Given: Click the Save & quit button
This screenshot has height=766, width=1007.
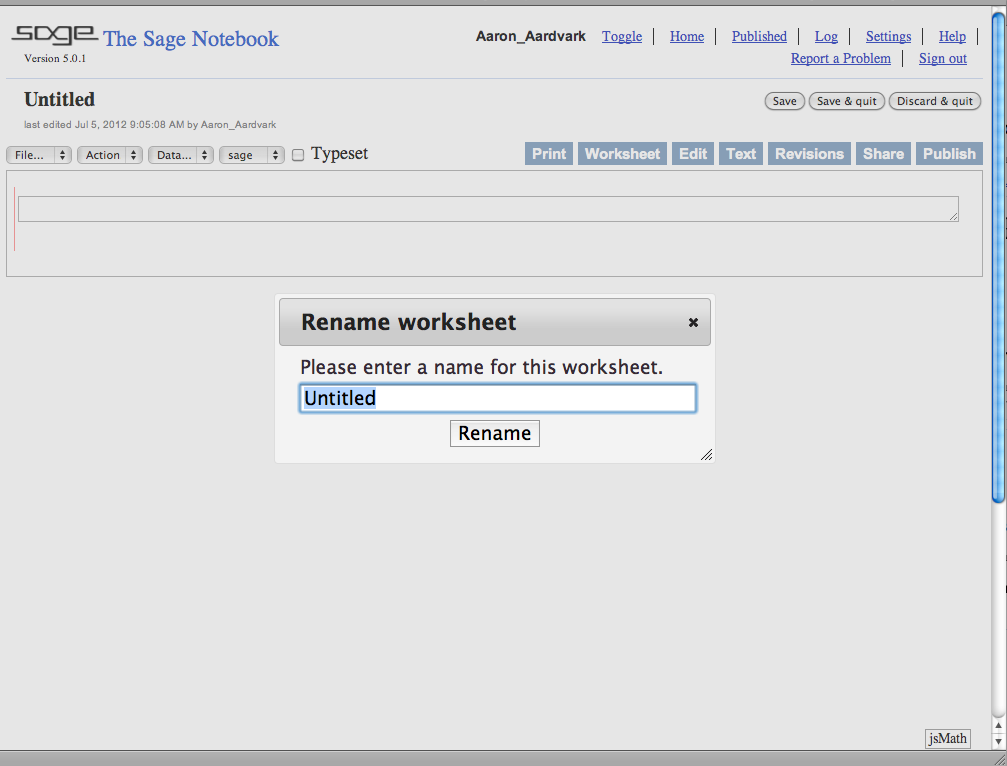Looking at the screenshot, I should coord(846,101).
